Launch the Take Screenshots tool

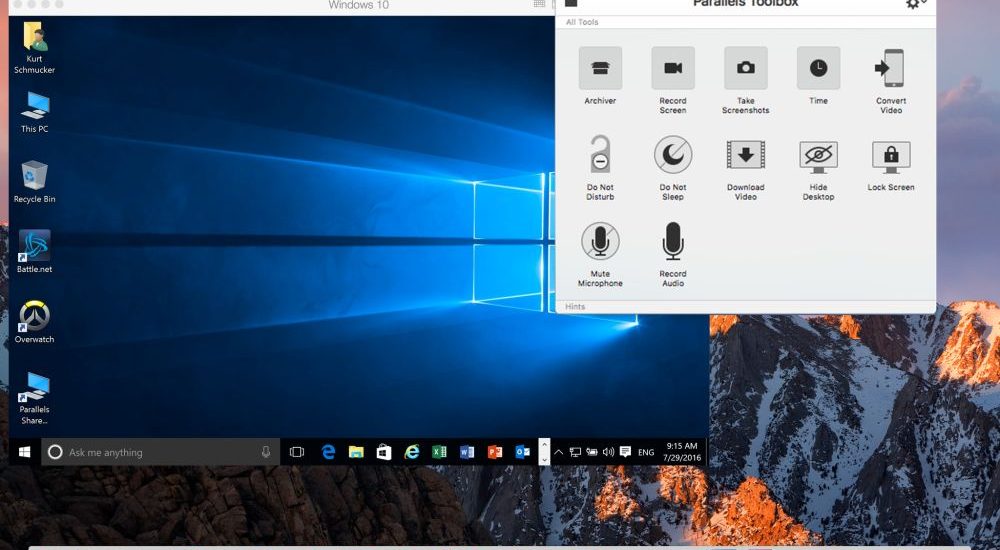tap(746, 68)
